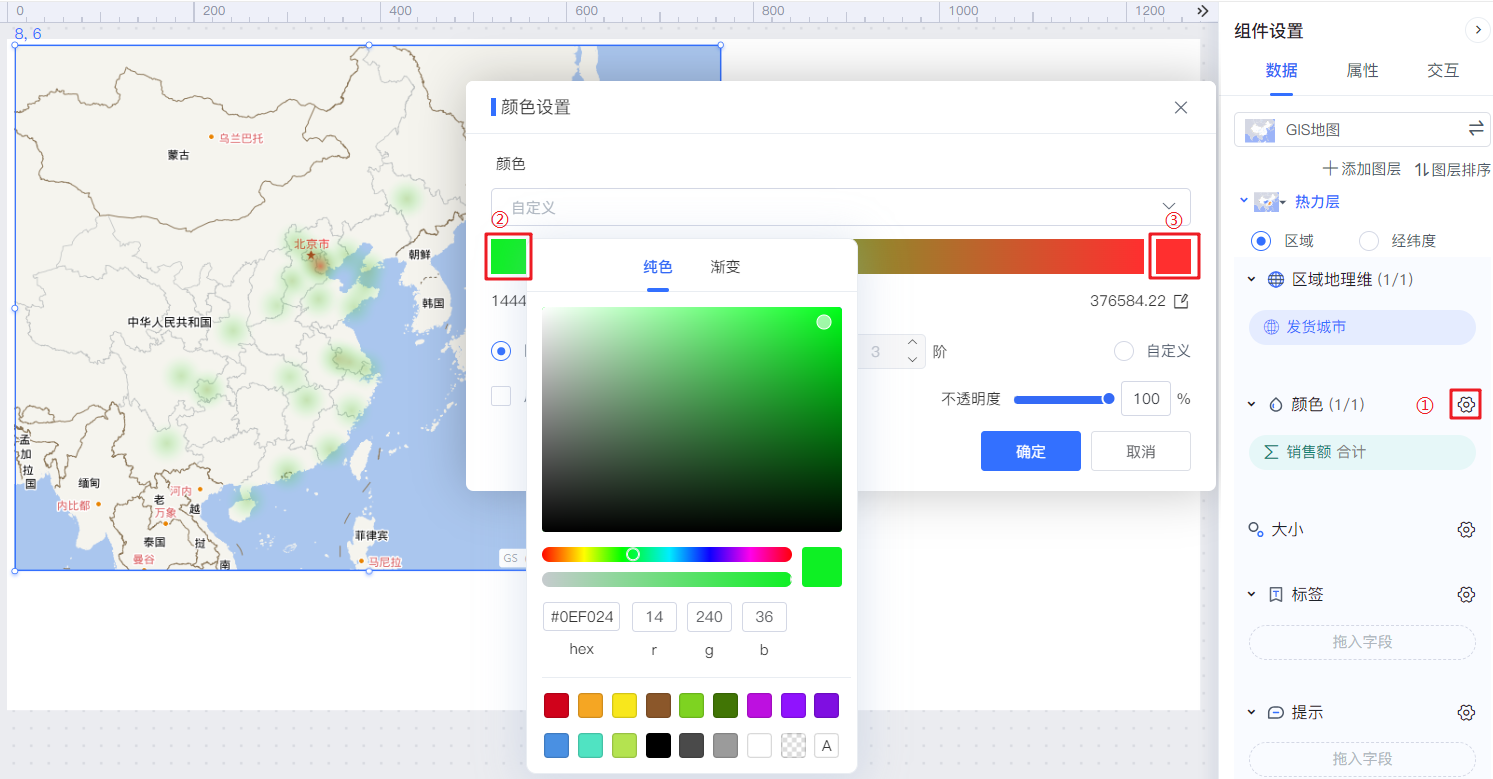
Task: Pick the magenta preset color swatch
Action: point(759,705)
